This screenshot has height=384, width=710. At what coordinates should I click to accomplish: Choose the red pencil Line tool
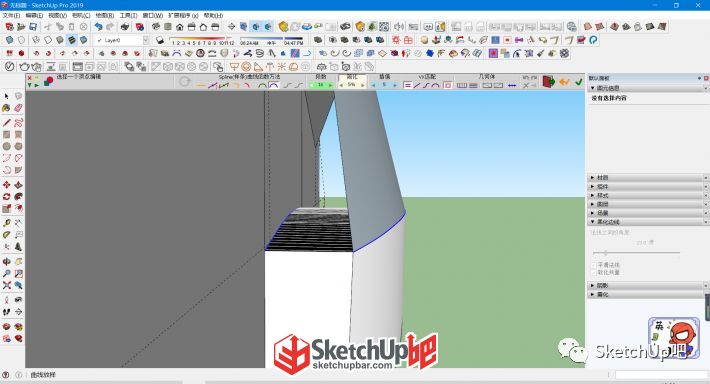[x=6, y=123]
